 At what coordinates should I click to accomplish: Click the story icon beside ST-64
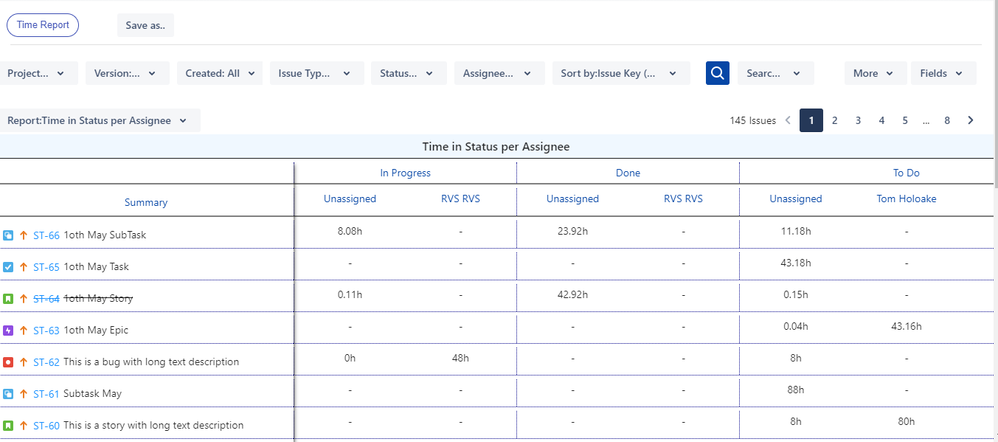(8, 299)
